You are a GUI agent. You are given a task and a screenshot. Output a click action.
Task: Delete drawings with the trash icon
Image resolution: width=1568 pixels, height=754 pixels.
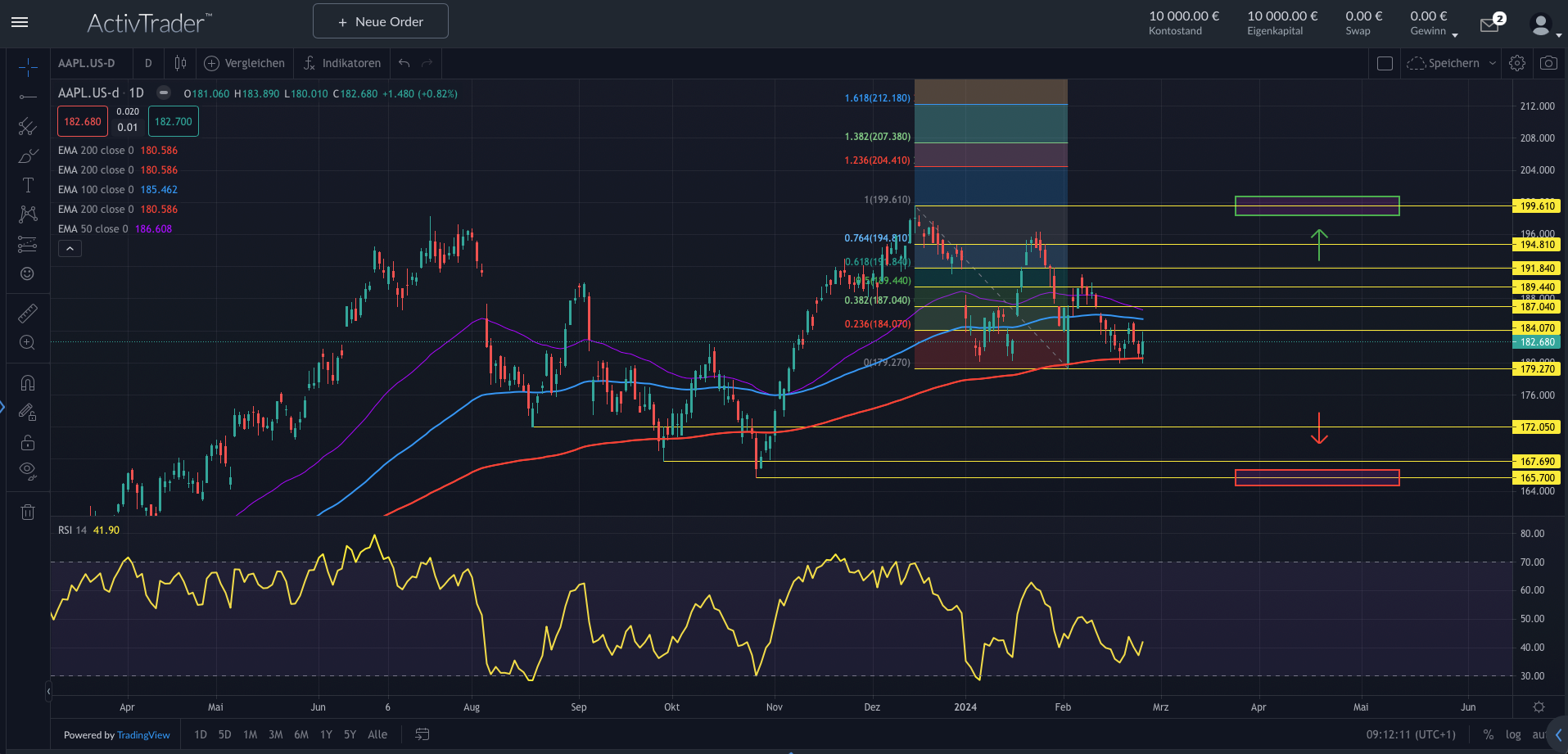pyautogui.click(x=27, y=512)
